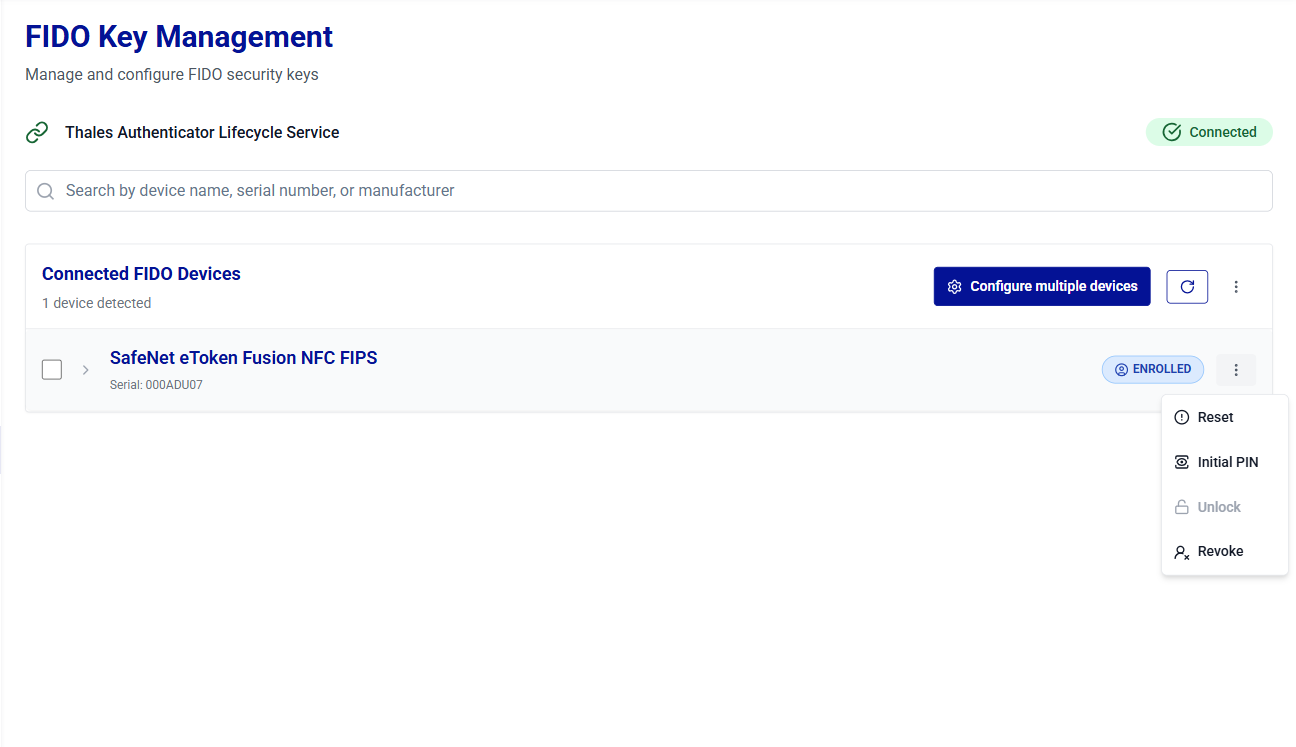The width and height of the screenshot is (1296, 747).
Task: Click the Serial: 000ADU07 text
Action: 156,385
